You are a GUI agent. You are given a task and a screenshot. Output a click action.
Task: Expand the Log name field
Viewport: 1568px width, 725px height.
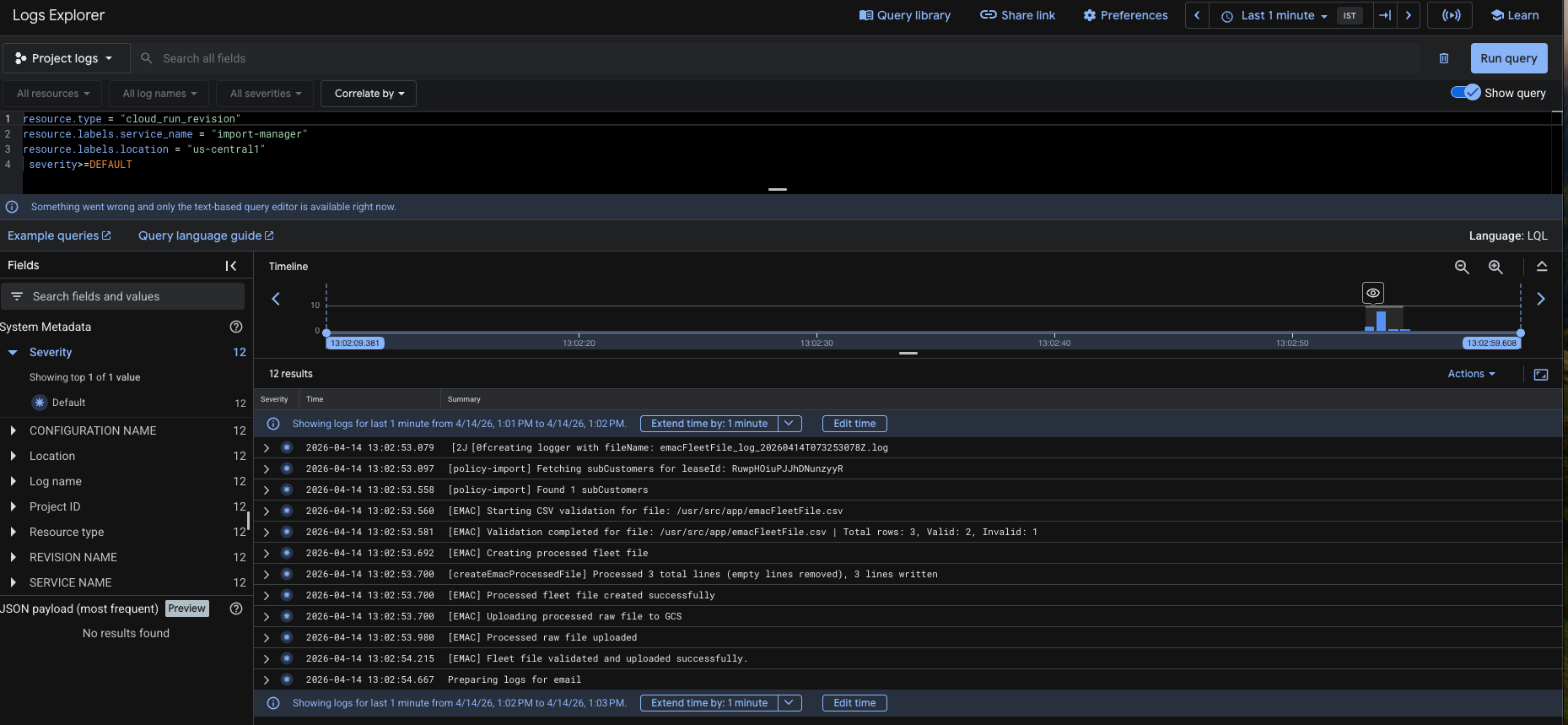[x=13, y=481]
